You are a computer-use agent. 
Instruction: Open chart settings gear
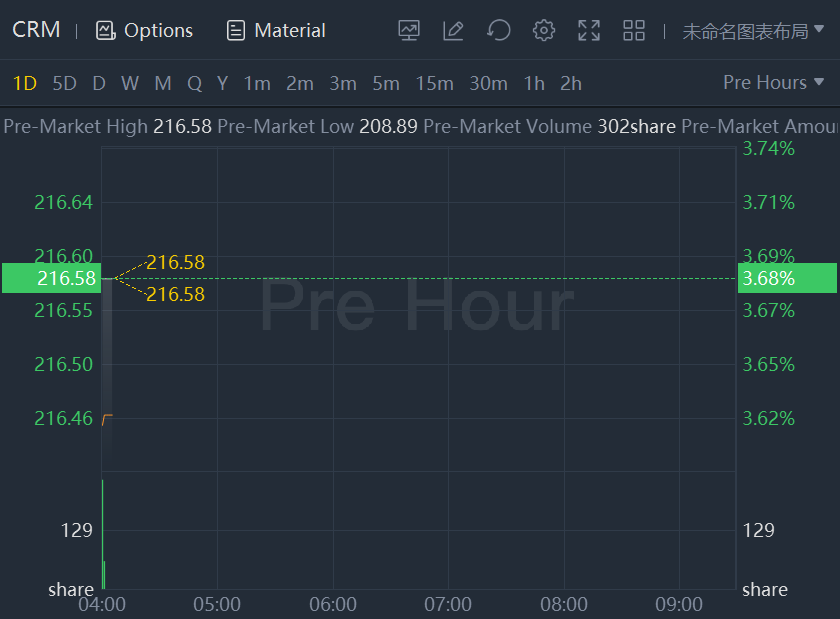click(543, 30)
